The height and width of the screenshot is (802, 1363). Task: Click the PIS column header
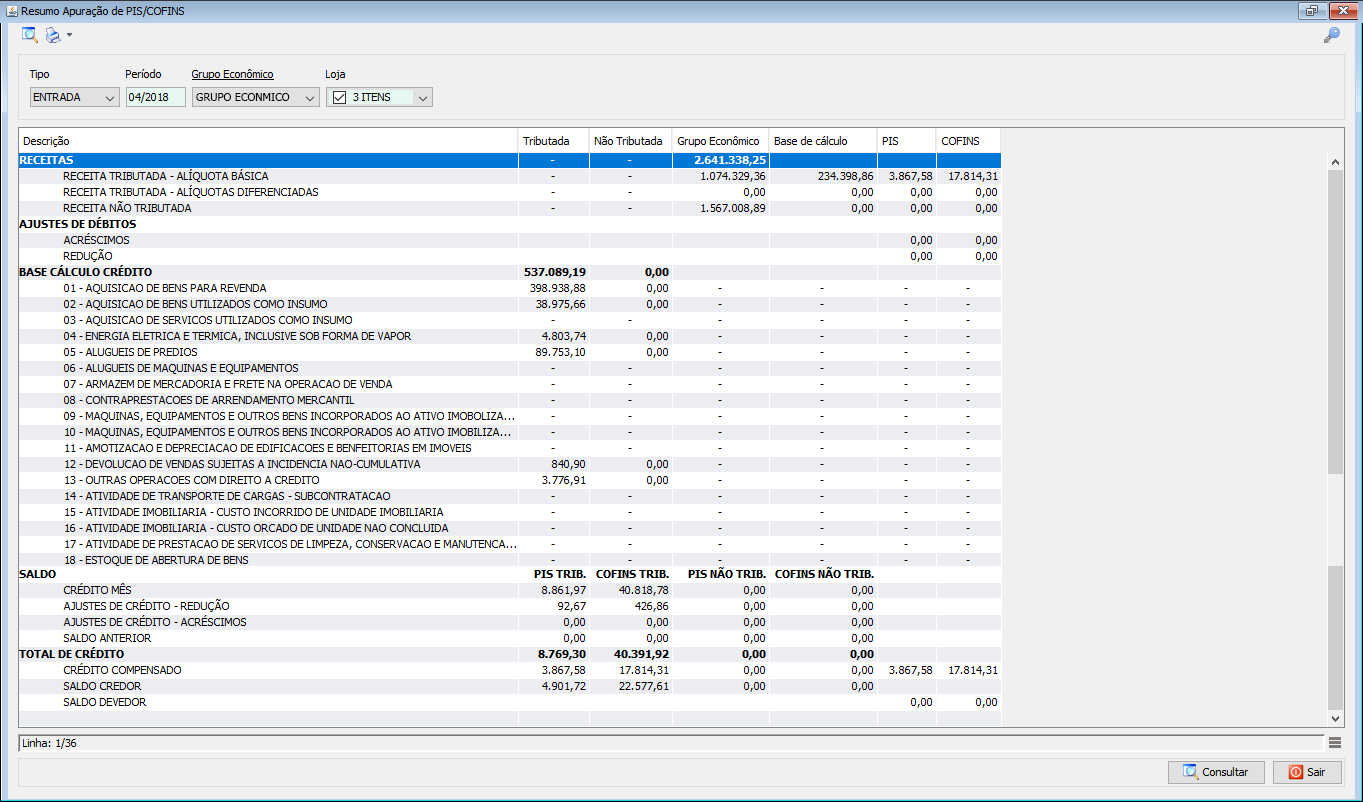[x=906, y=141]
